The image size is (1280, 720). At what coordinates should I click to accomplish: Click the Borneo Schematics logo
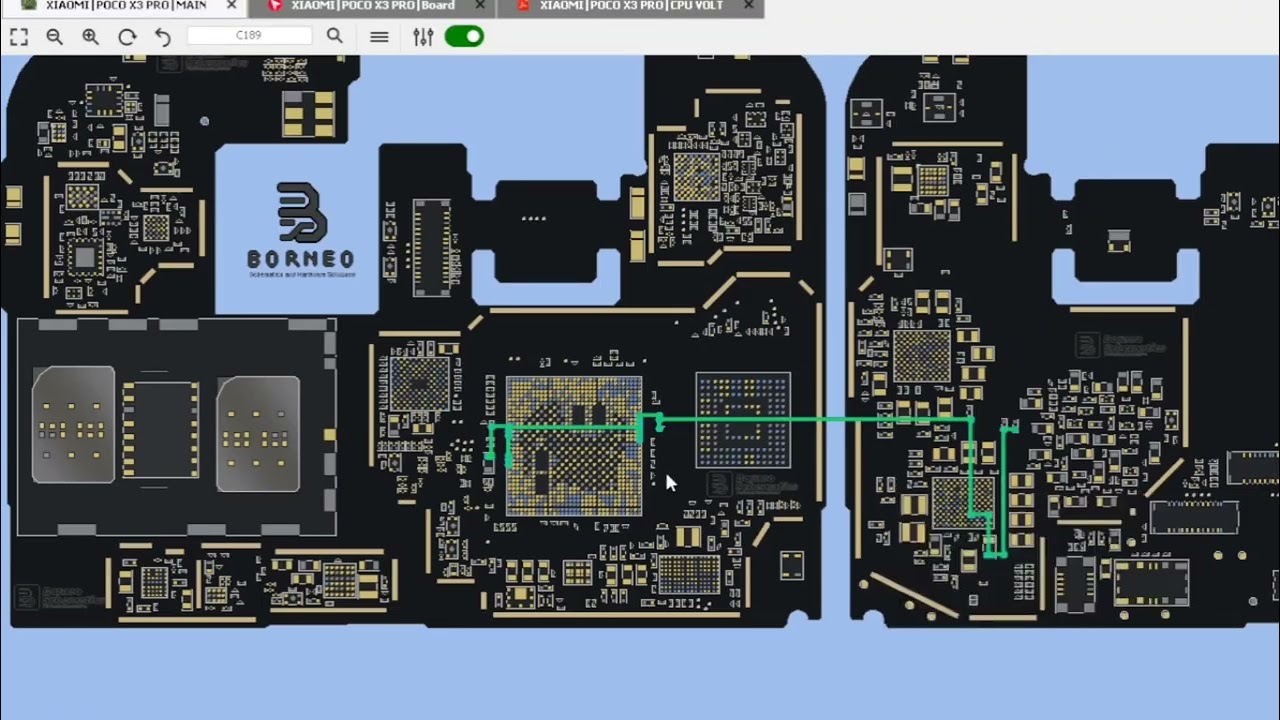click(301, 230)
